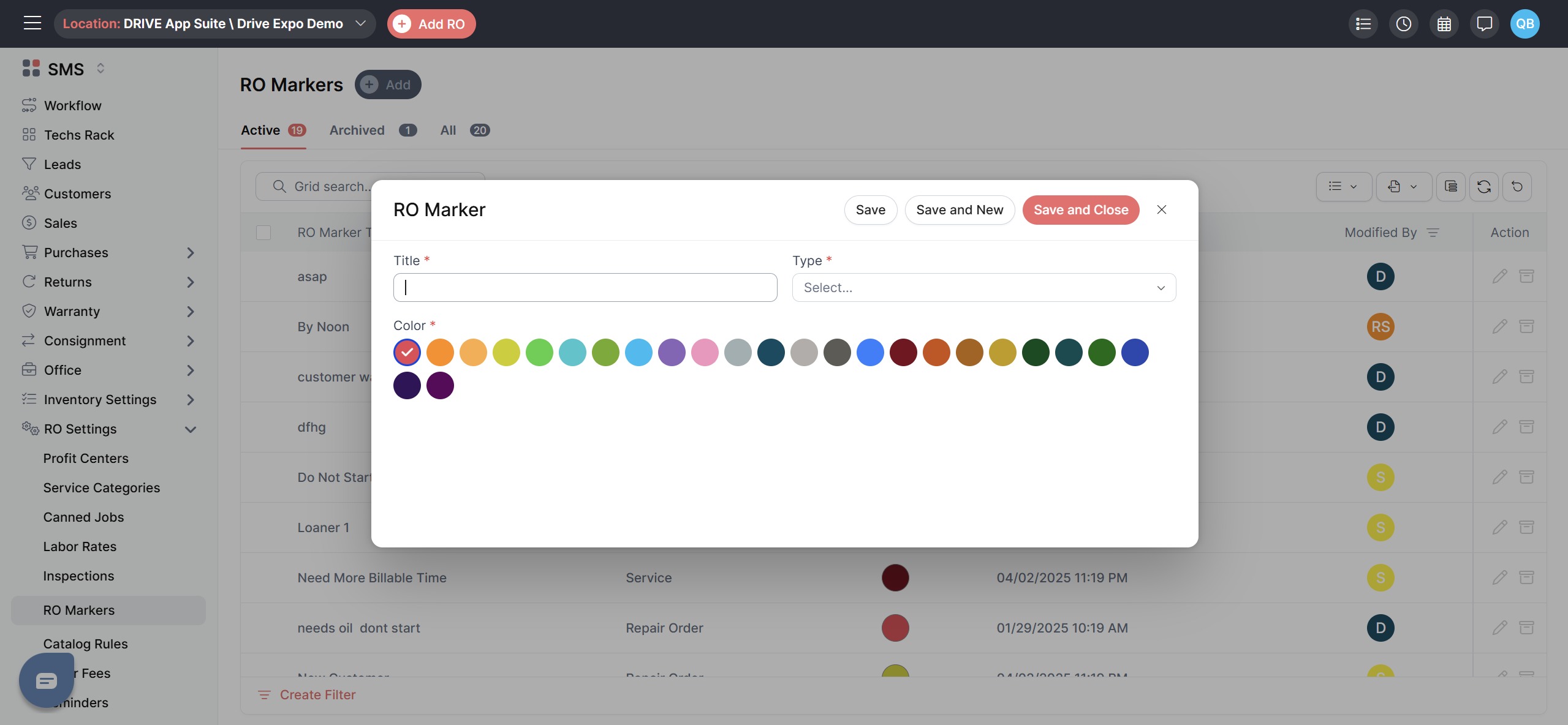The height and width of the screenshot is (725, 1568).
Task: Collapse the RO Settings section
Action: [190, 429]
